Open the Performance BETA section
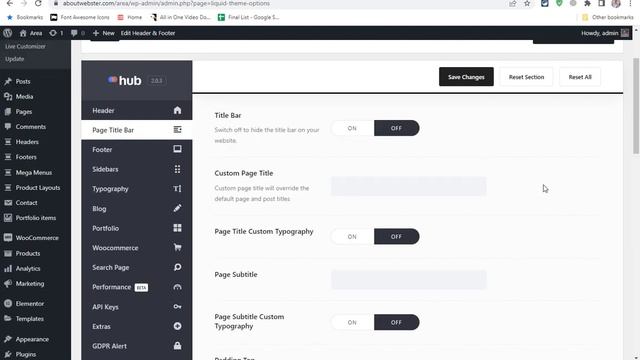This screenshot has height=360, width=640. [137, 287]
